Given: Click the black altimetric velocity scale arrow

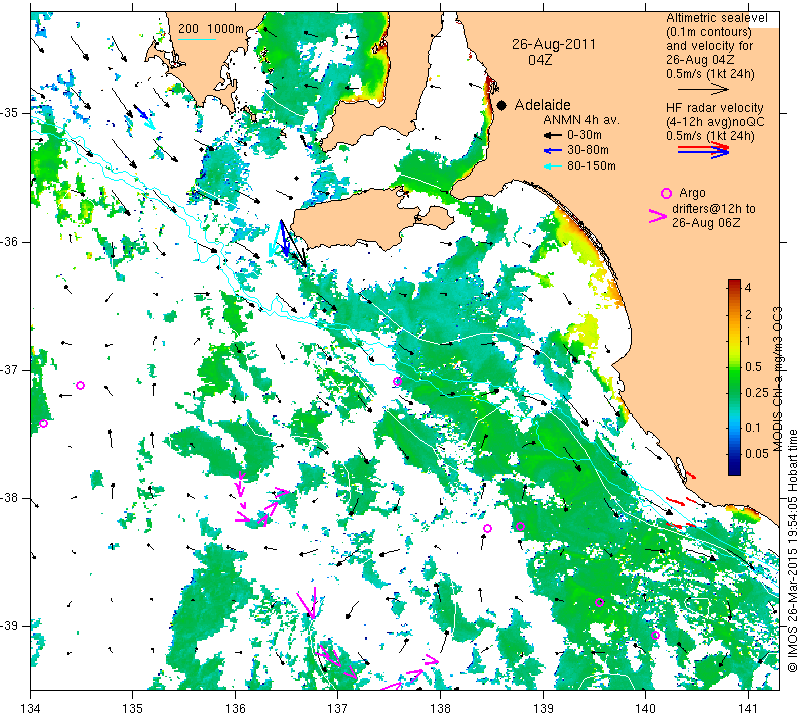Looking at the screenshot, I should tap(703, 90).
